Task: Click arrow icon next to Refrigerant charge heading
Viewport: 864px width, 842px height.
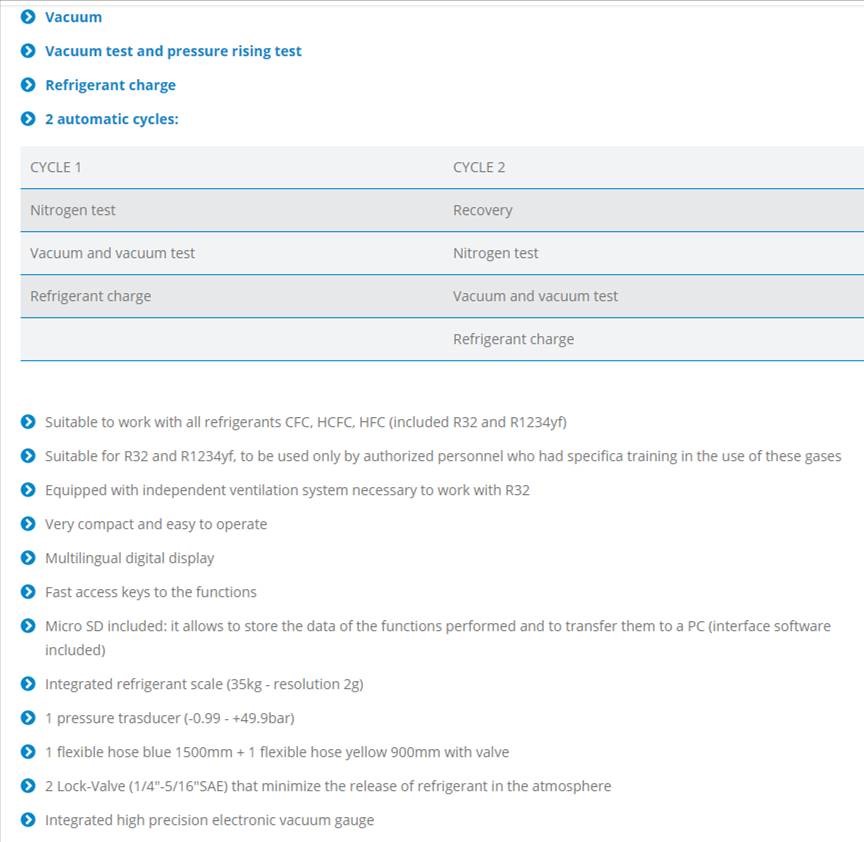Action: (28, 85)
